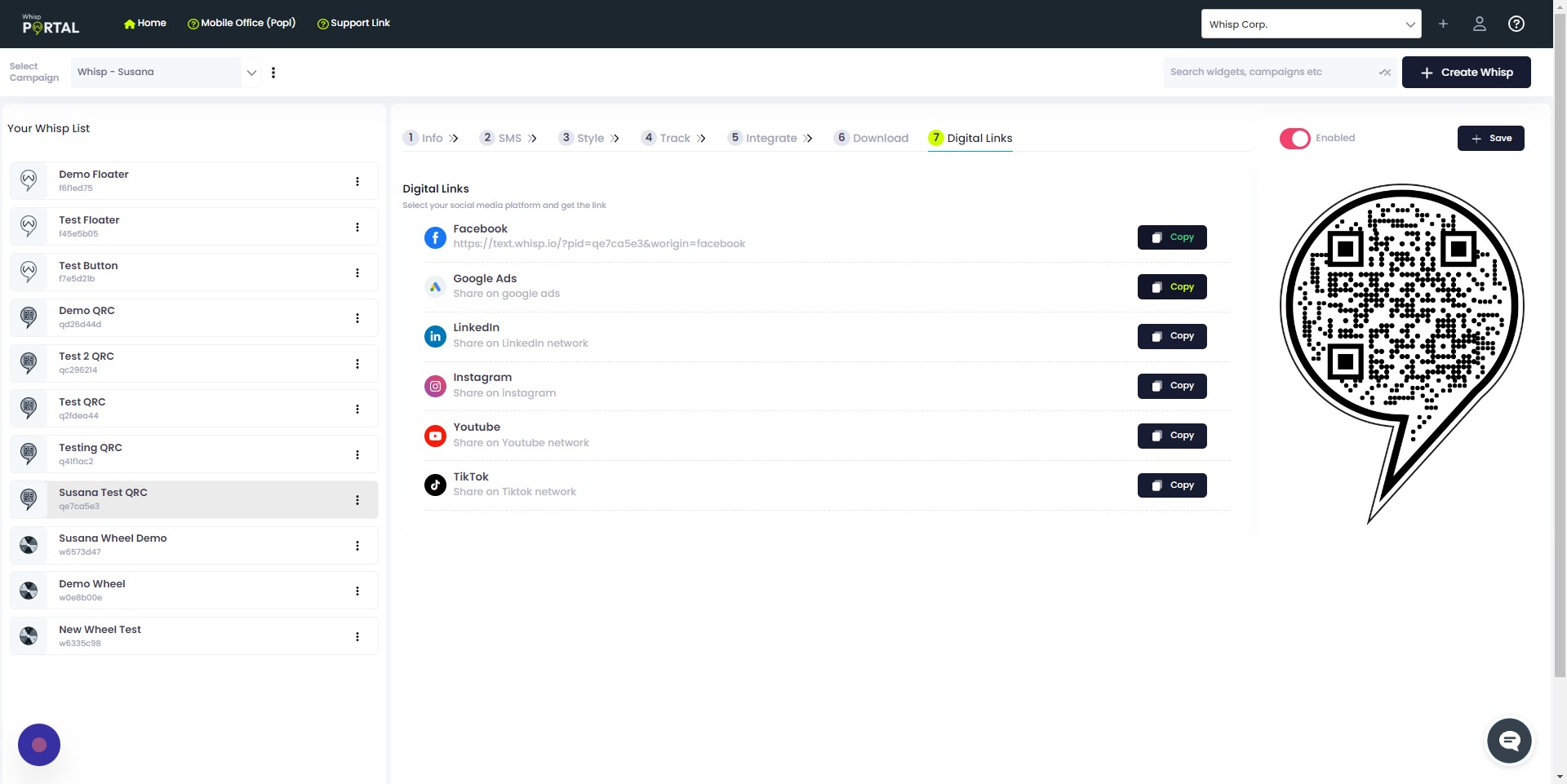Open Demo QRC three-dot menu
1567x784 pixels.
(357, 317)
